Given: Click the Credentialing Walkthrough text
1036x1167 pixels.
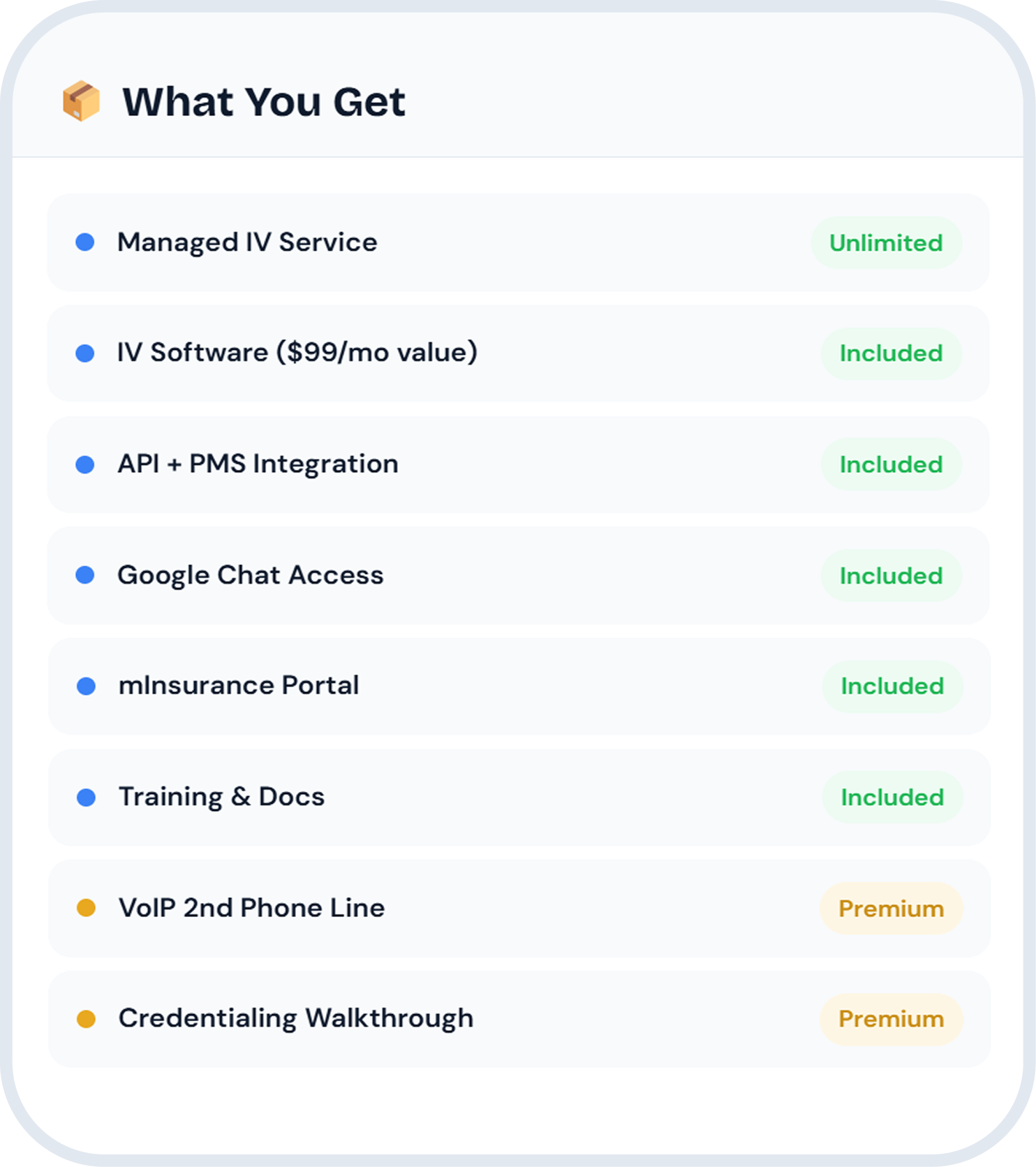Looking at the screenshot, I should (296, 1018).
